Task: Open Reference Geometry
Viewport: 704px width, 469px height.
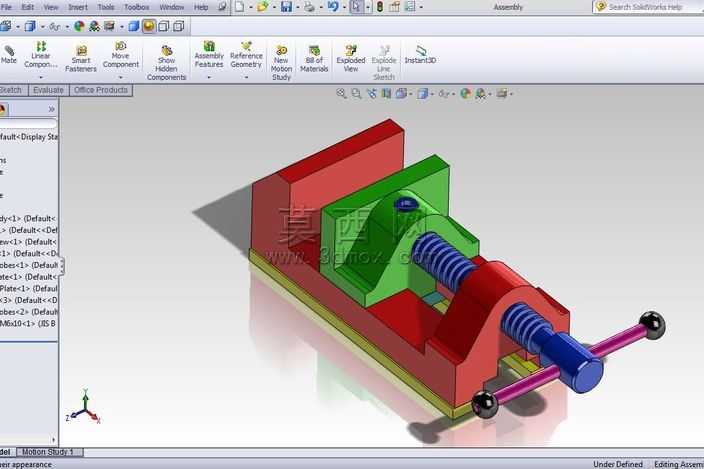Action: coord(246,55)
